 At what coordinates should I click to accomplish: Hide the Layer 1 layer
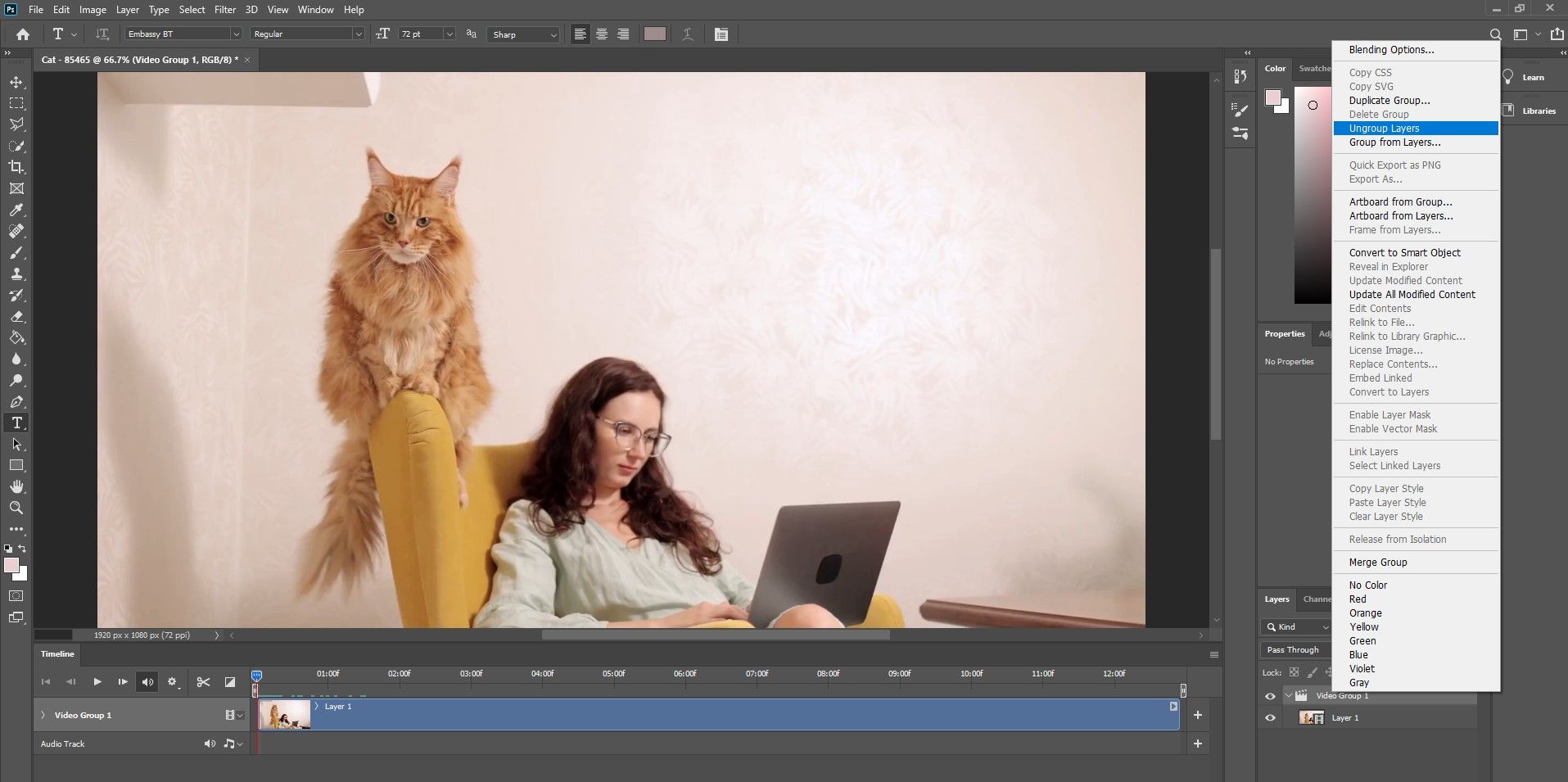(1270, 717)
